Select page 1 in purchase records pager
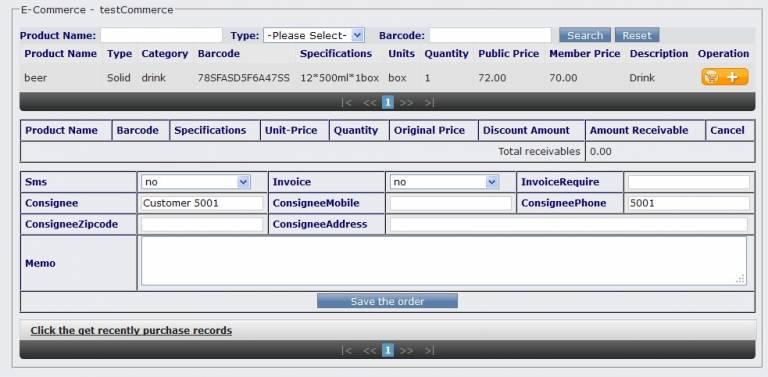Screen dimensions: 768x377 point(387,350)
